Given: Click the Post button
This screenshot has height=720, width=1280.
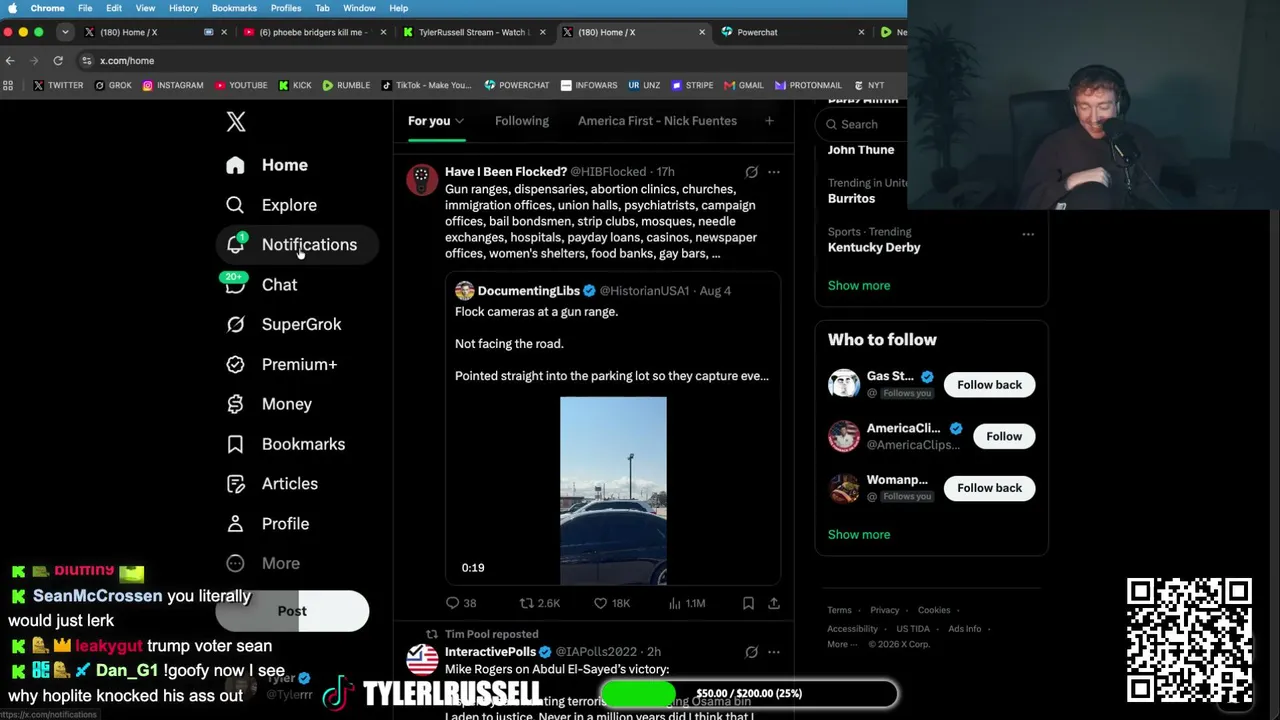Looking at the screenshot, I should (x=292, y=611).
